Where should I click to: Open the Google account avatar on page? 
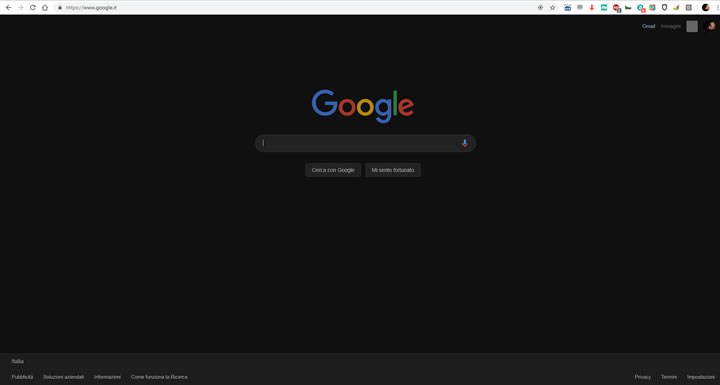click(711, 26)
